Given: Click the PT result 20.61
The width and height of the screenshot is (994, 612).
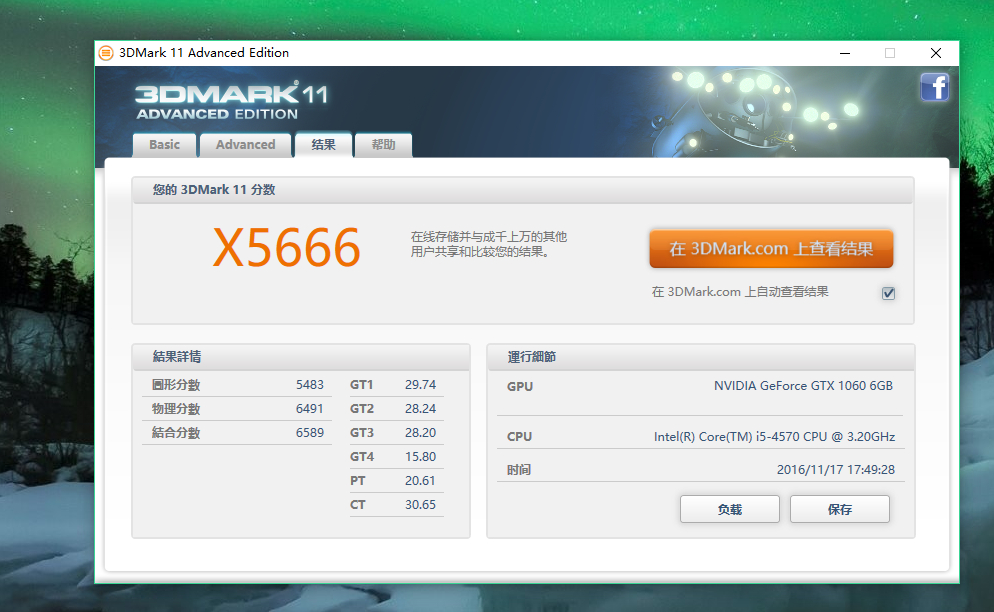Looking at the screenshot, I should (x=420, y=481).
